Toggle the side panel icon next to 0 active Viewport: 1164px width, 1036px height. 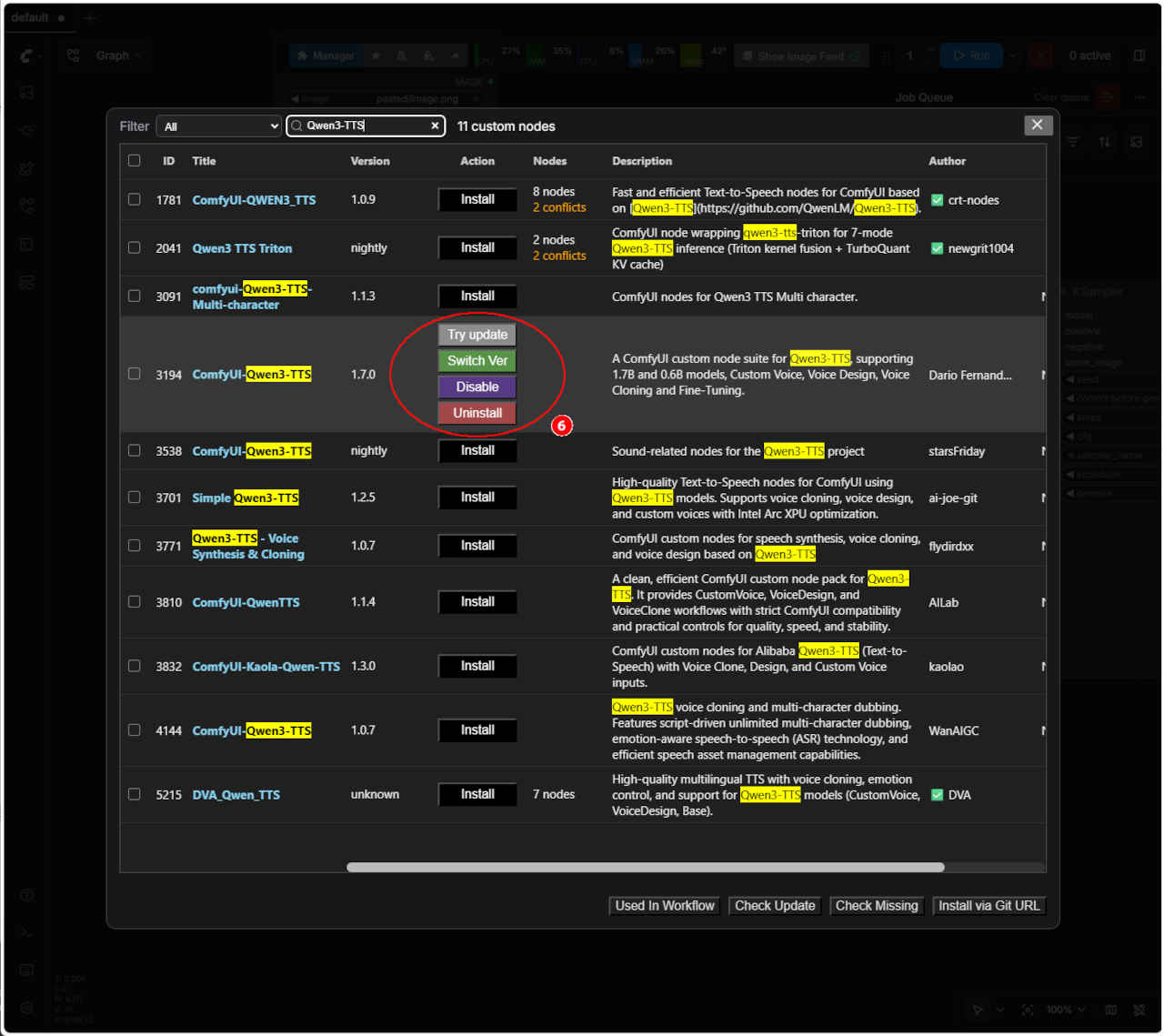[1139, 55]
